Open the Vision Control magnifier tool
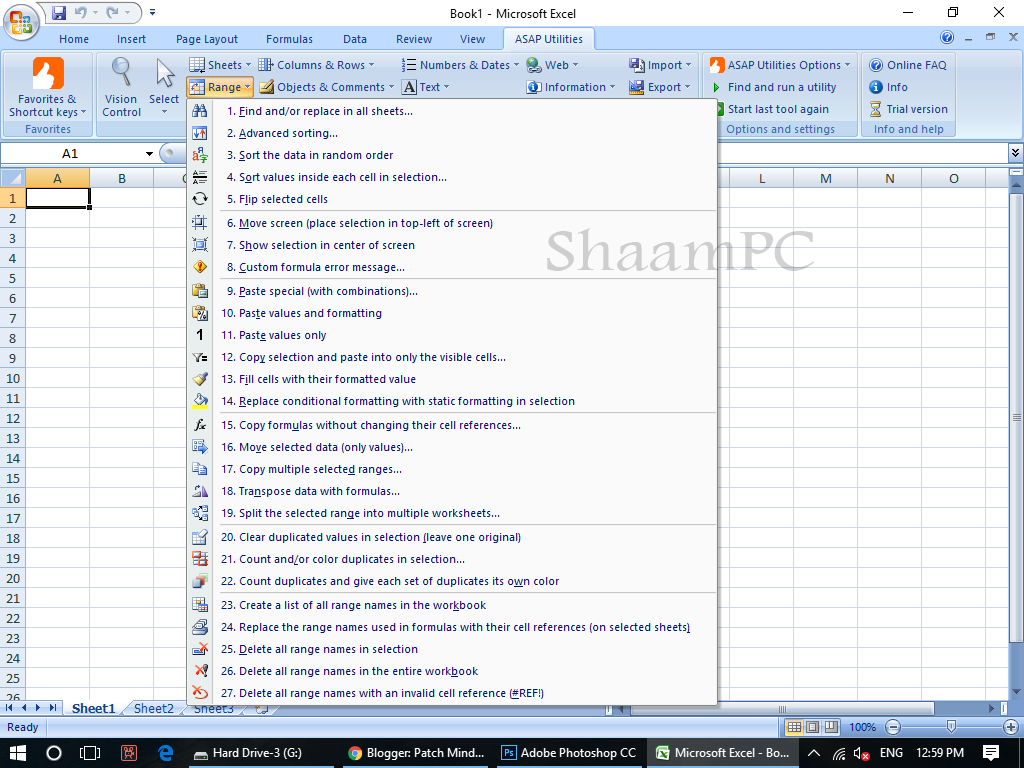Screen dimensions: 1024x768 pos(121,87)
